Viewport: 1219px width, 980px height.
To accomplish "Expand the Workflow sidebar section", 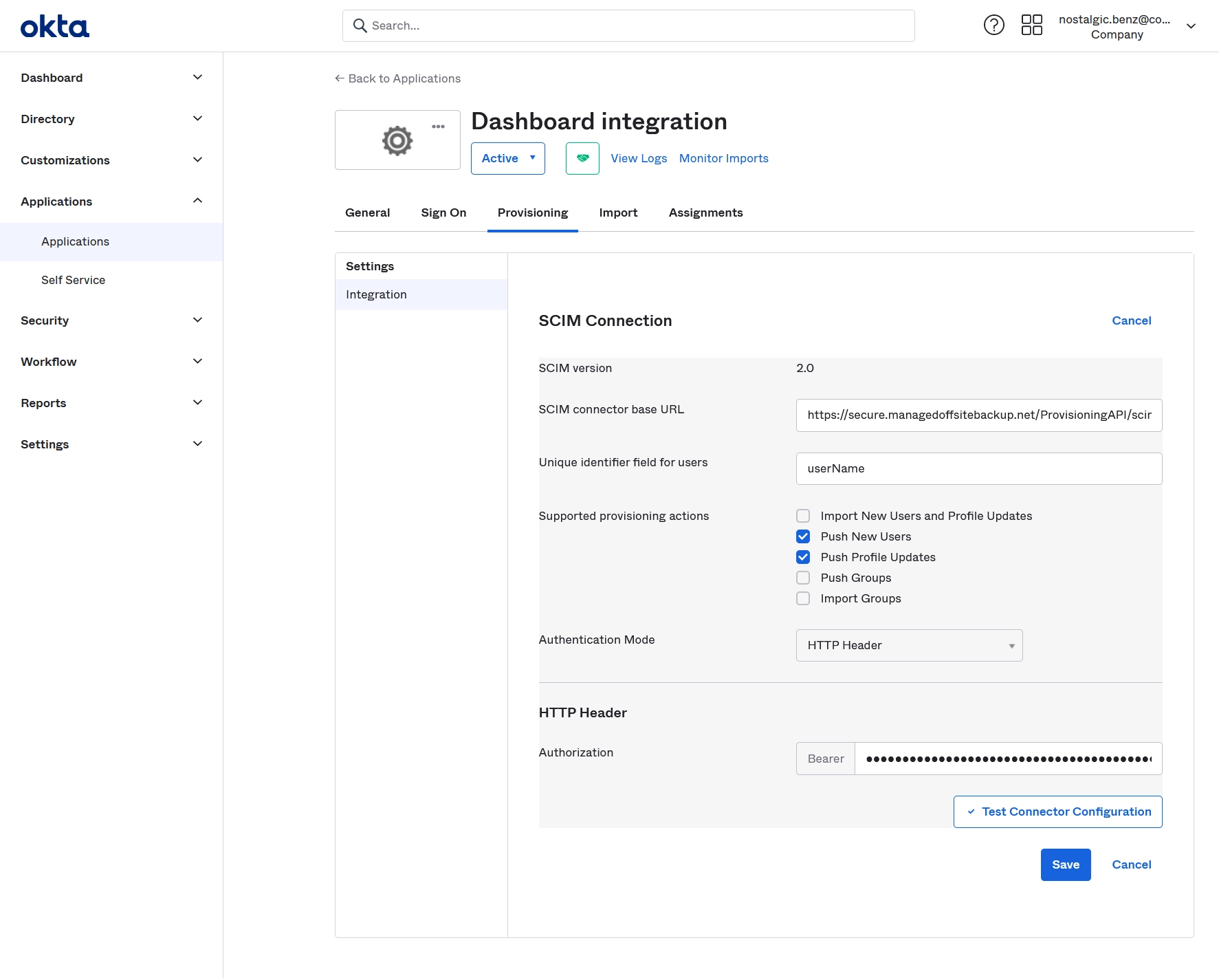I will [x=111, y=362].
